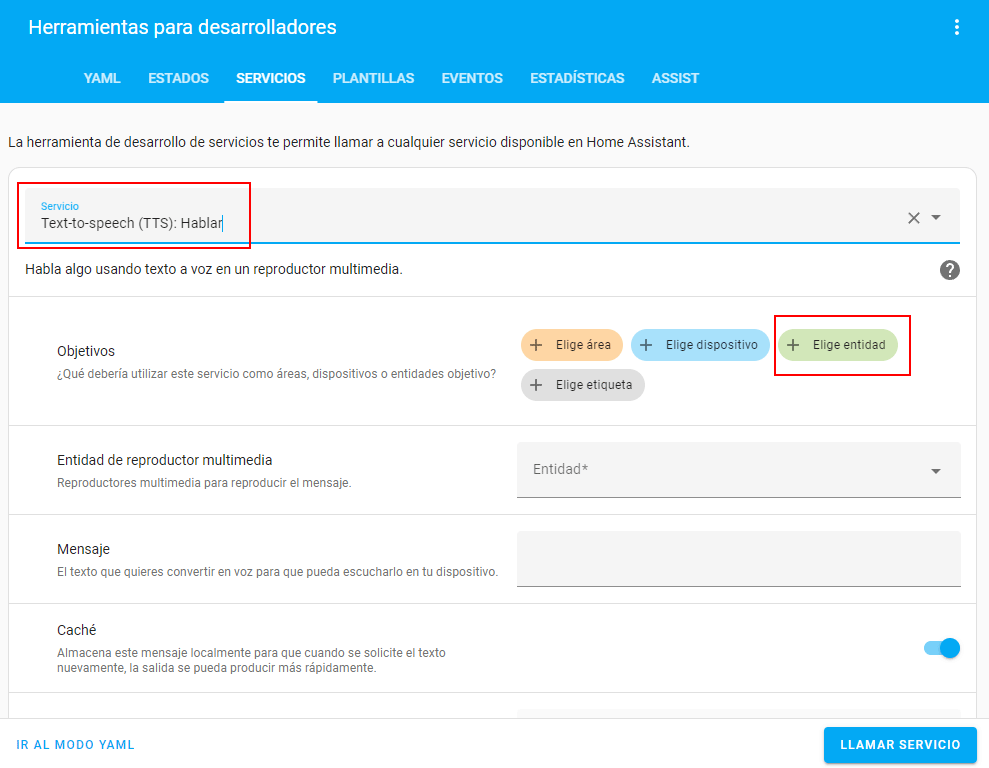Switch to the ASSIST tab
989x768 pixels.
(675, 78)
